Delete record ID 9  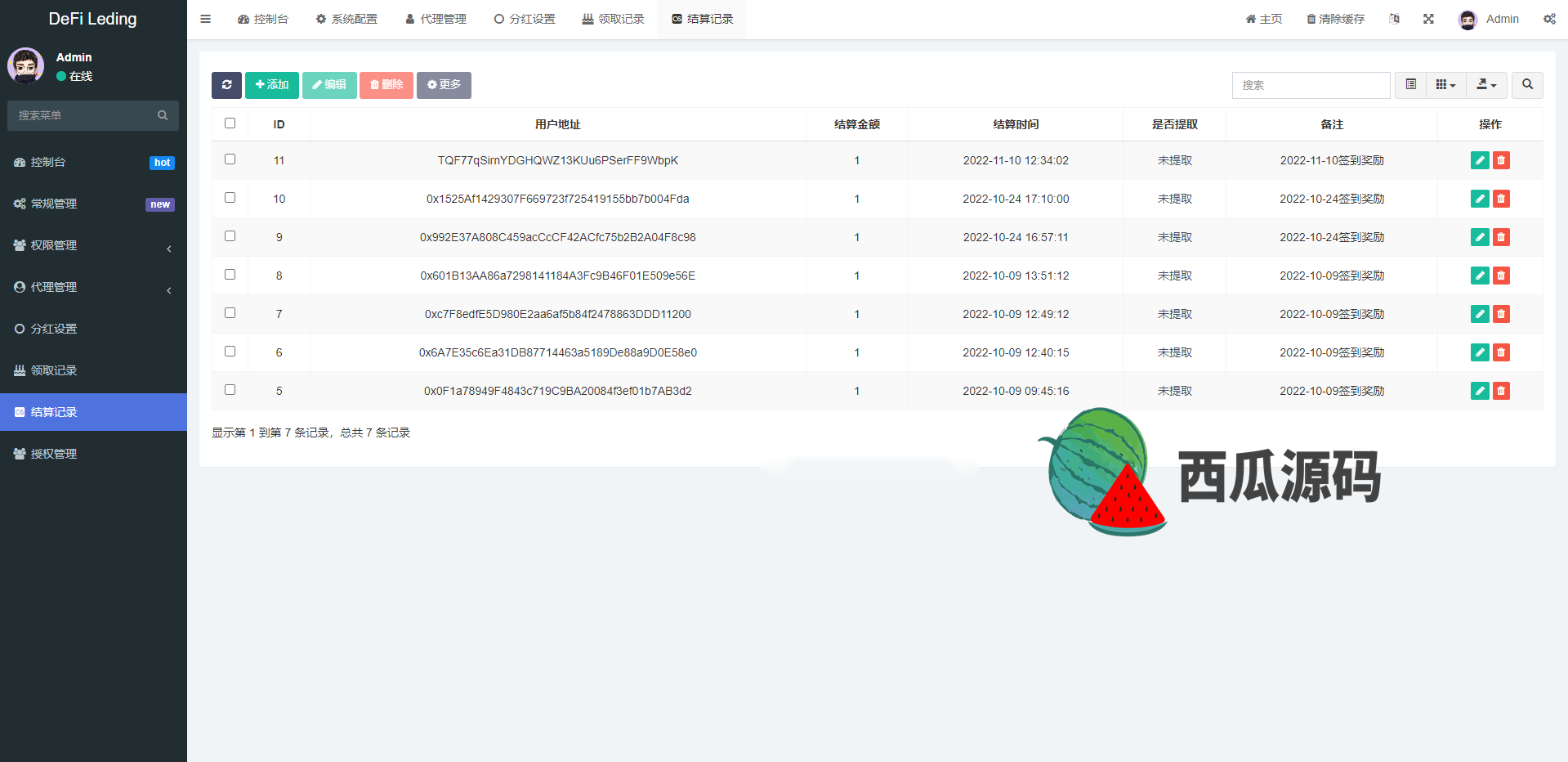pyautogui.click(x=1501, y=237)
